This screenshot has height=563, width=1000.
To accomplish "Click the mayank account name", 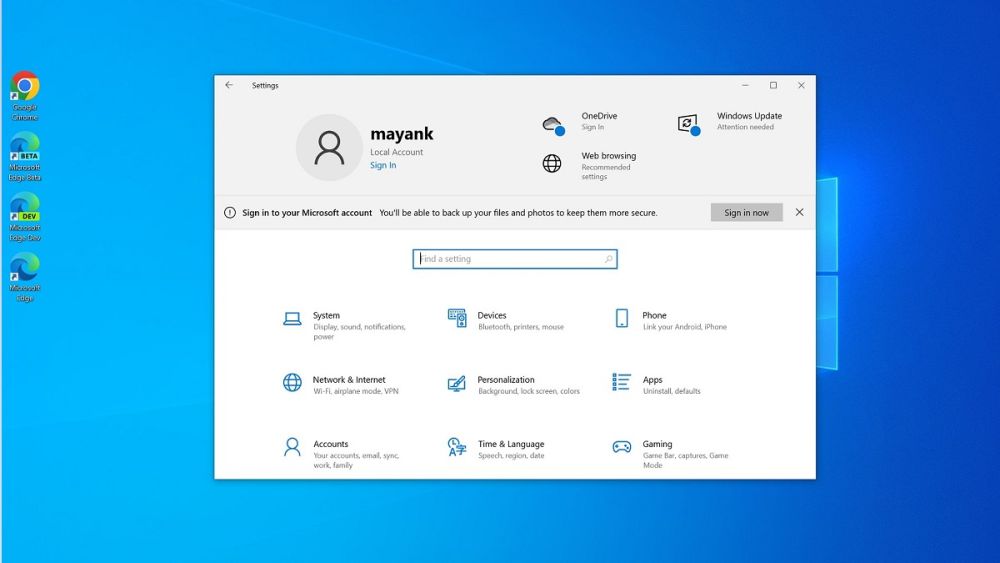I will (x=402, y=134).
